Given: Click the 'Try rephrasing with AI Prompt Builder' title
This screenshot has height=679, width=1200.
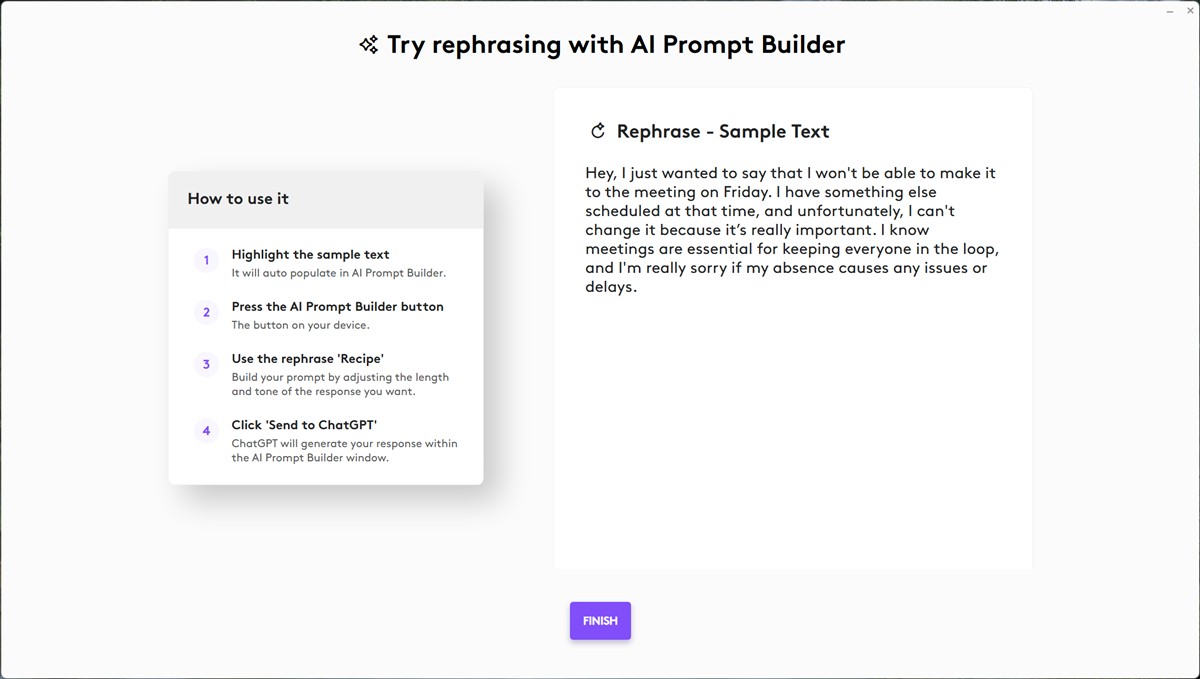Looking at the screenshot, I should pyautogui.click(x=615, y=45).
